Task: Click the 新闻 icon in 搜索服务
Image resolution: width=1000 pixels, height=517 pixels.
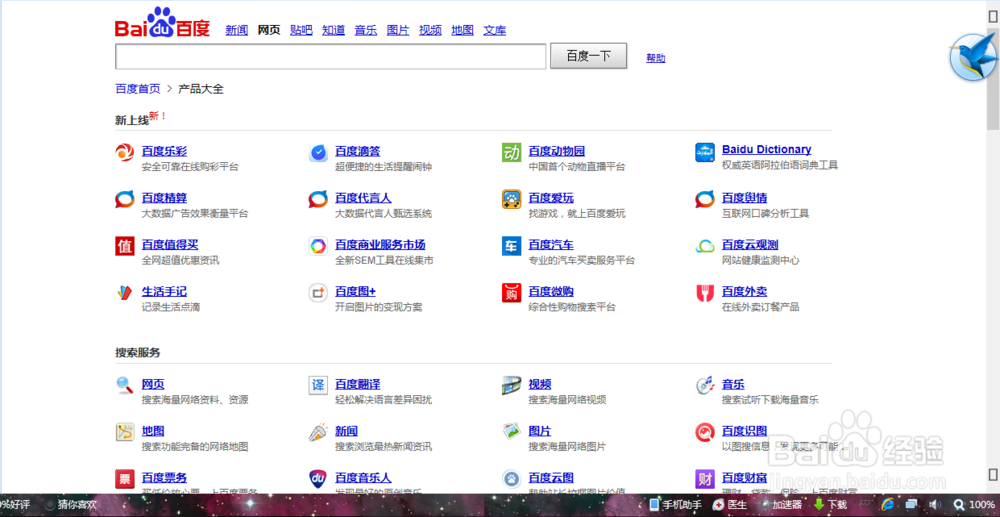Action: (x=318, y=432)
